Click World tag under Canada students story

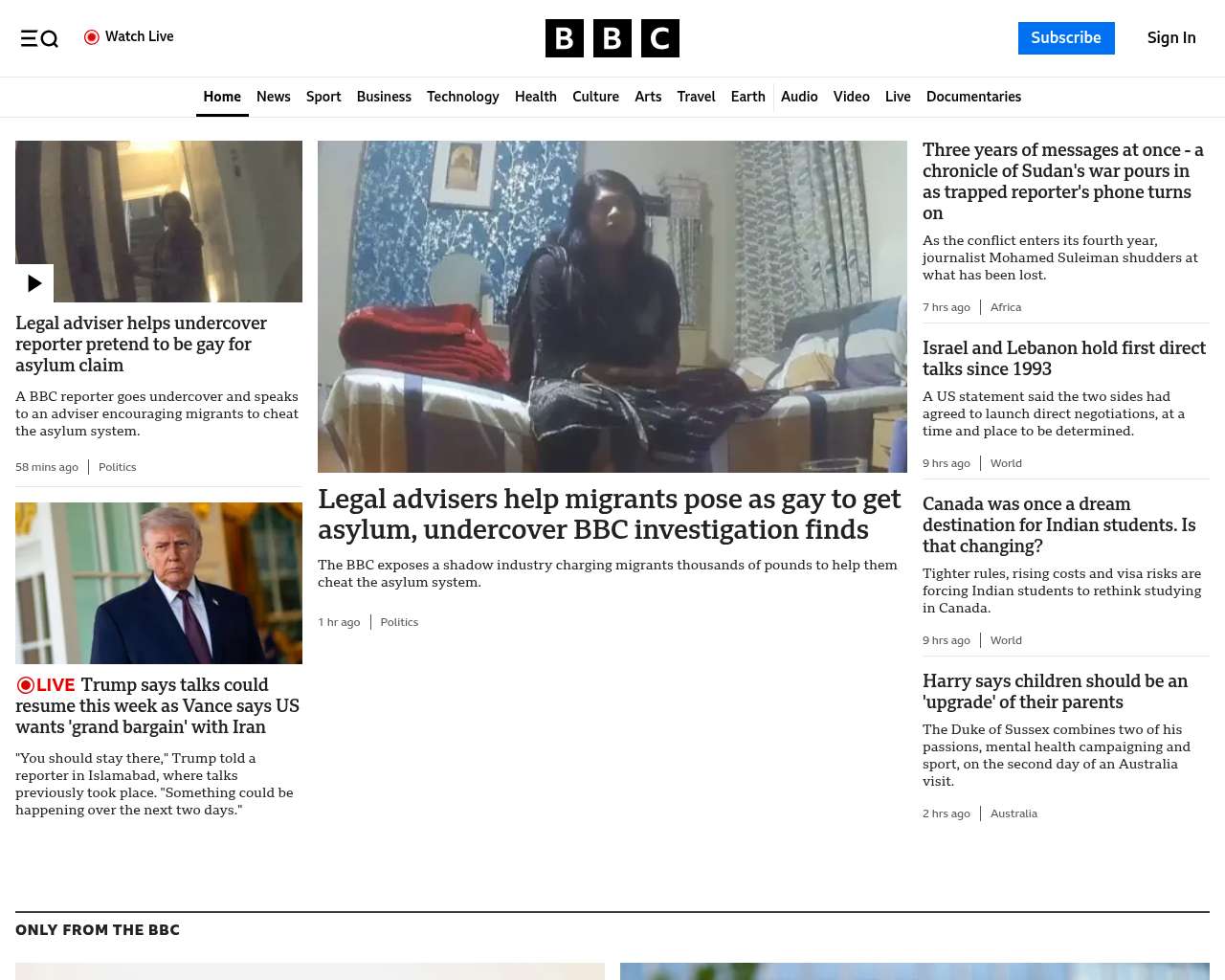tap(1006, 640)
